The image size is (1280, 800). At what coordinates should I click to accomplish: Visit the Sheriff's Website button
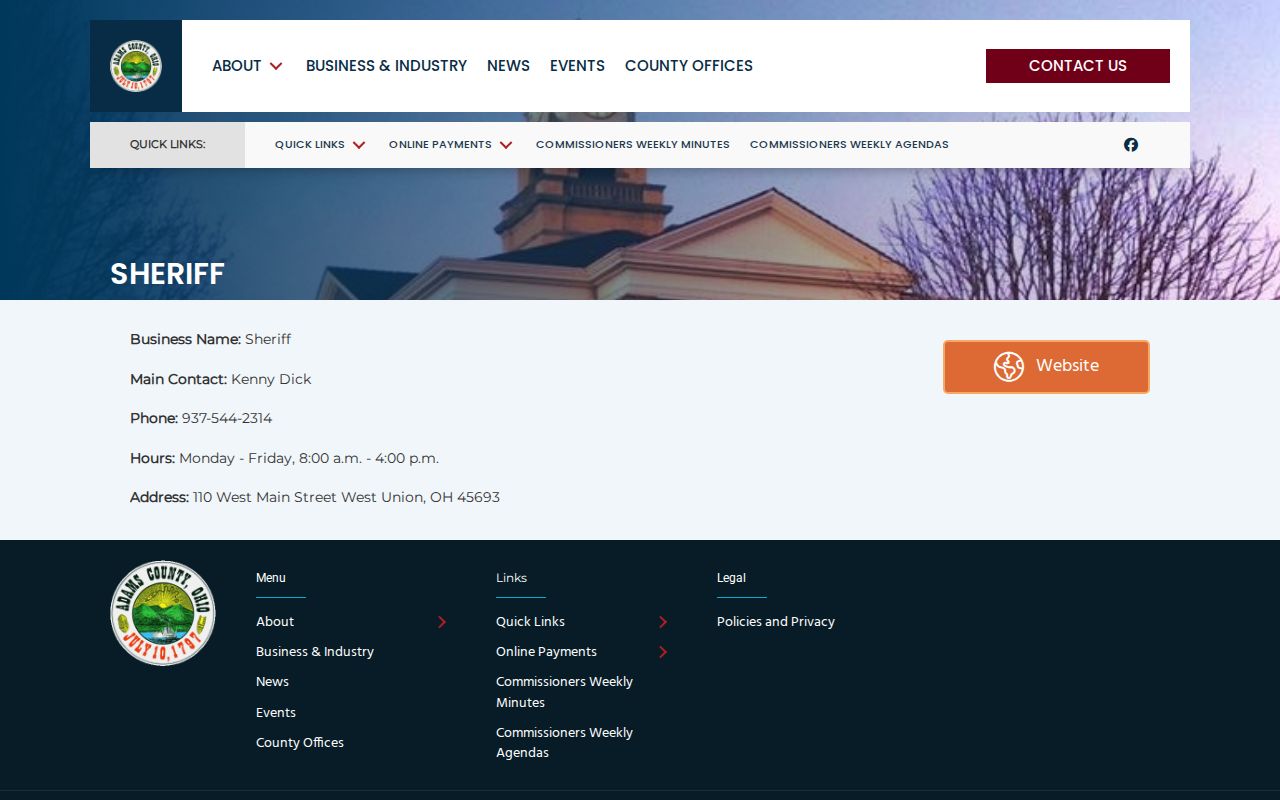point(1046,367)
